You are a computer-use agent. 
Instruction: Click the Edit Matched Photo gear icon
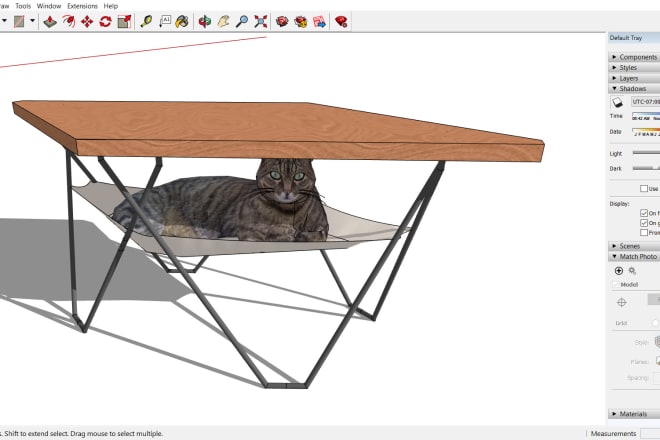(x=632, y=271)
